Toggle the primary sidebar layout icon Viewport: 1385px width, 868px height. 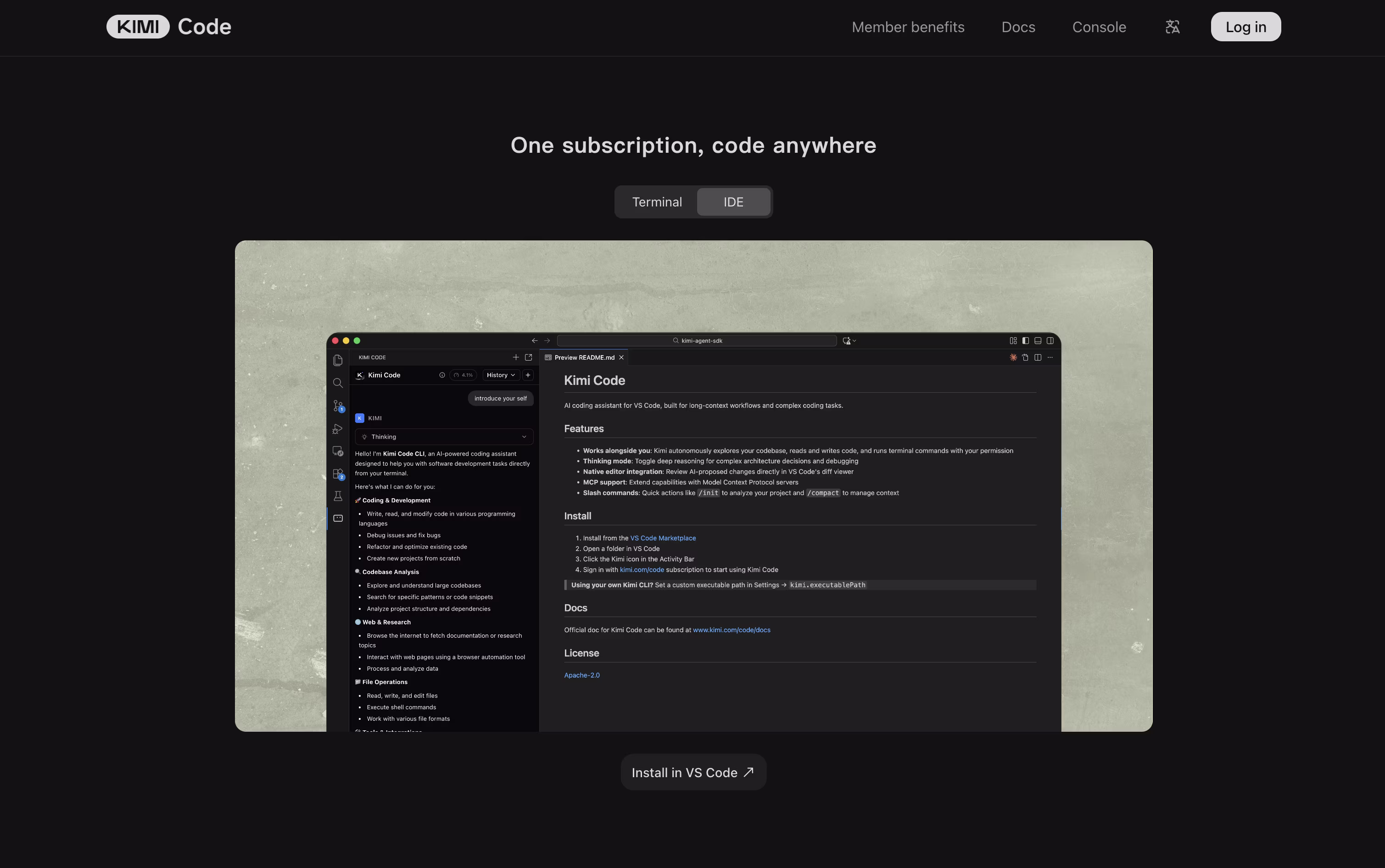coord(1026,340)
